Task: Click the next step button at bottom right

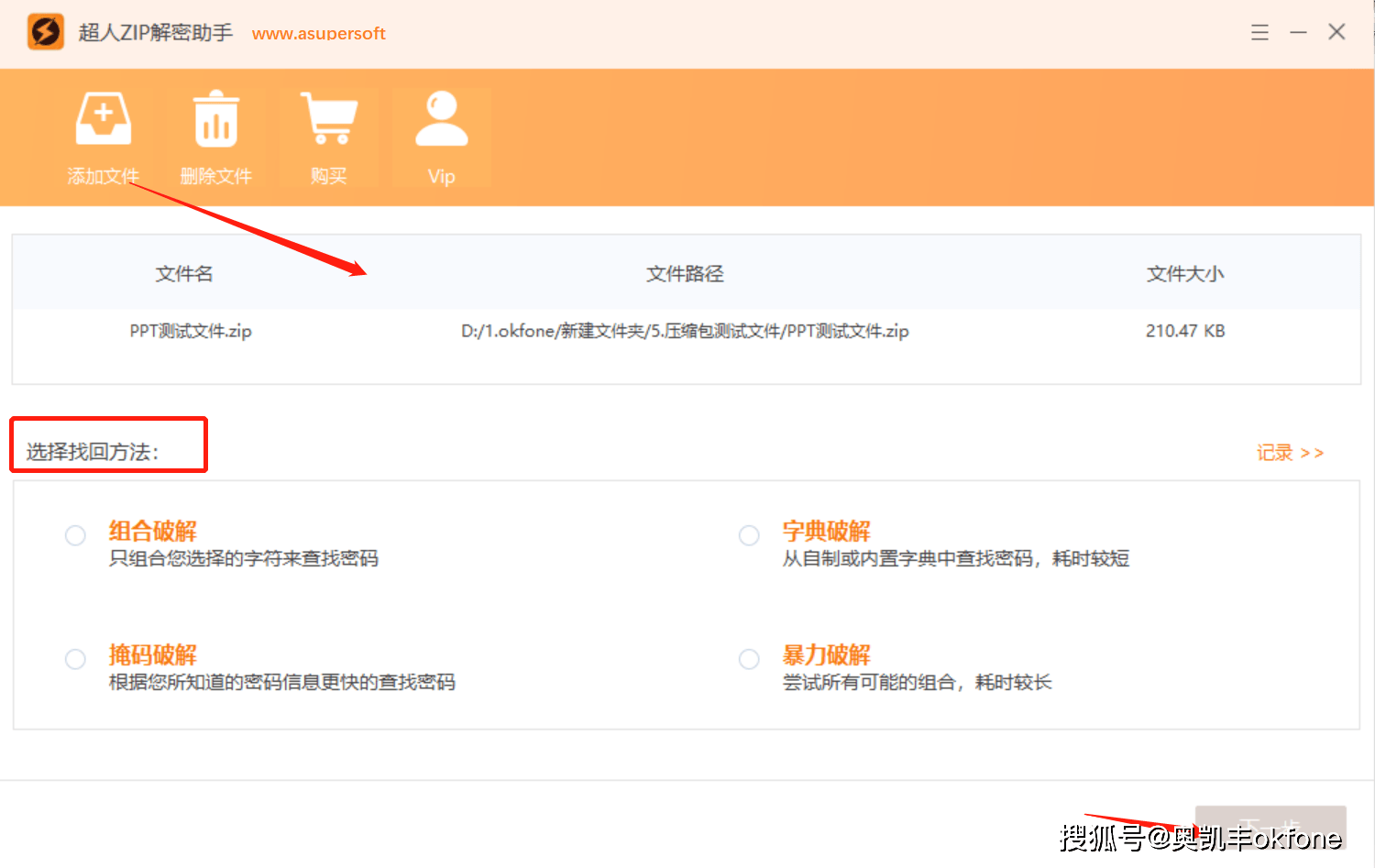Action: pos(1270,827)
